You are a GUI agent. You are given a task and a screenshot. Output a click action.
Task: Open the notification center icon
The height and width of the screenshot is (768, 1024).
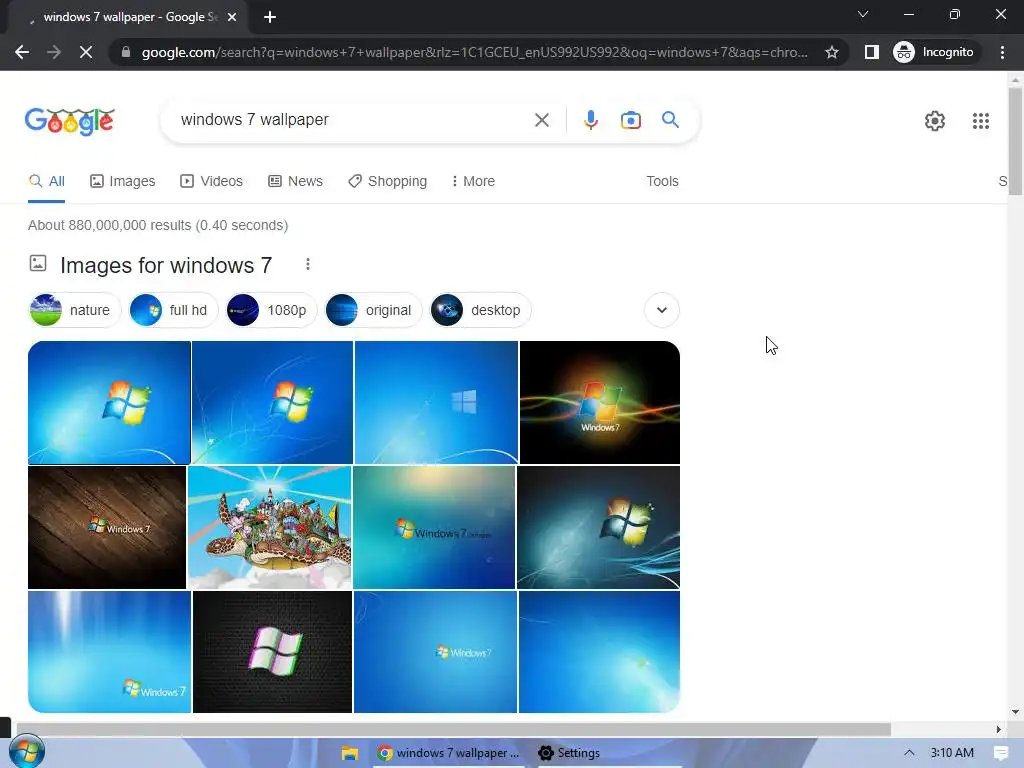pos(1000,753)
